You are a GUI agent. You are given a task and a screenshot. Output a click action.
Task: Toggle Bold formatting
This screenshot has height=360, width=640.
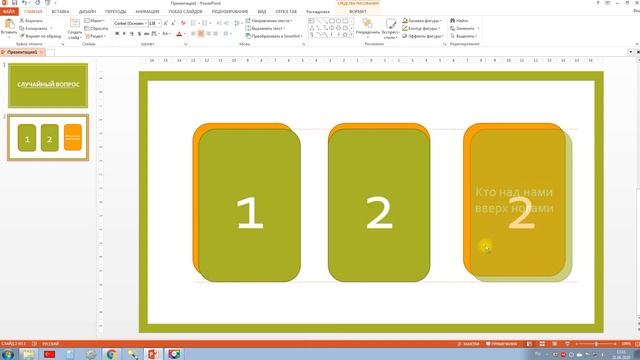[117, 34]
